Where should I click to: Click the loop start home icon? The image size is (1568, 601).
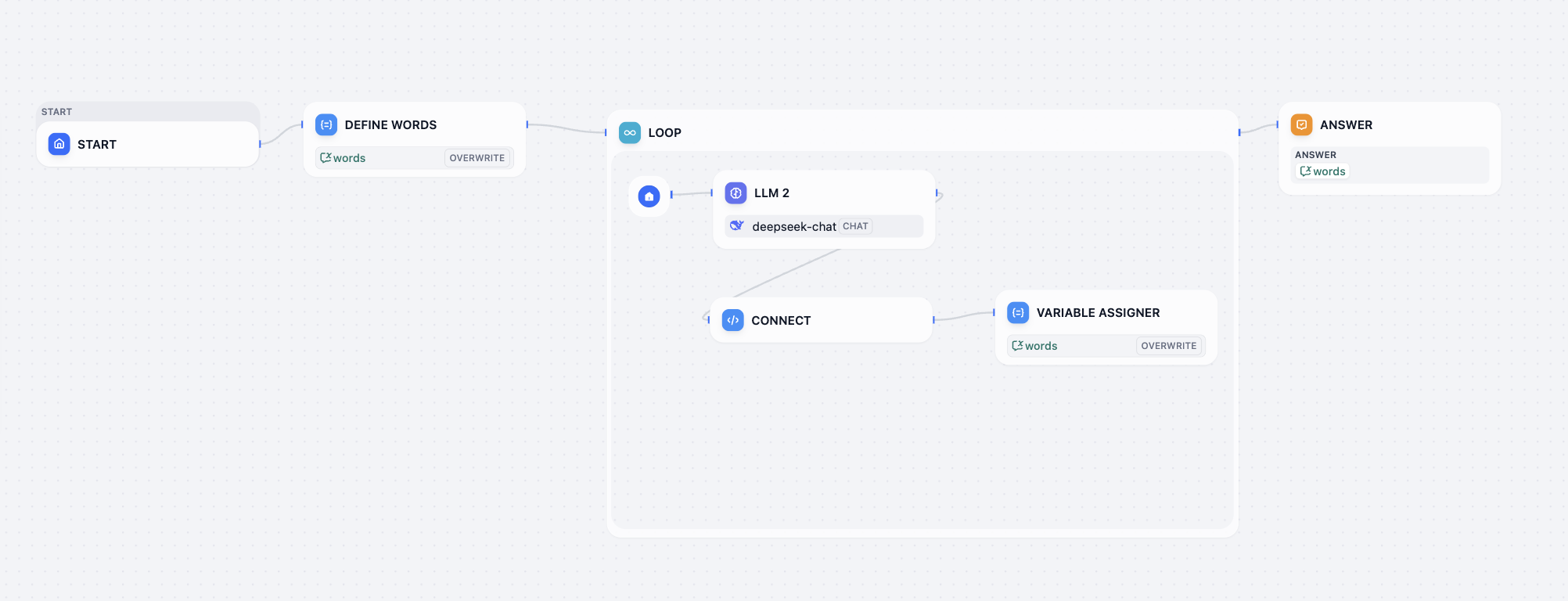(x=649, y=196)
